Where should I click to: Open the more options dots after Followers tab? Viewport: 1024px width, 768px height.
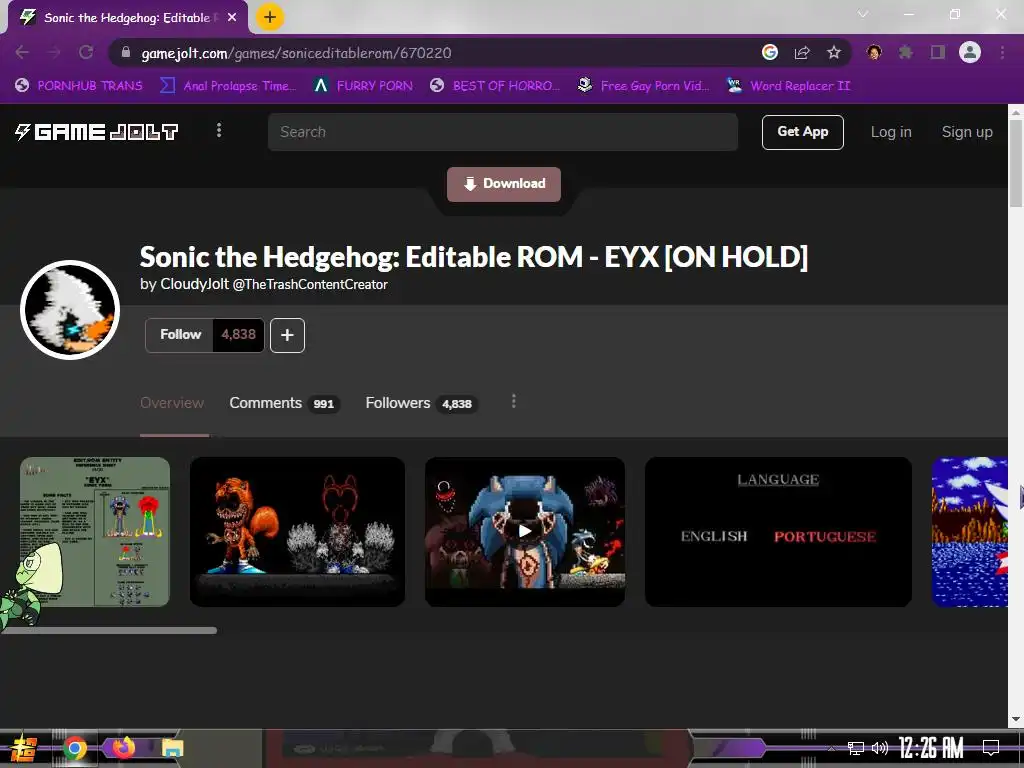[x=514, y=401]
